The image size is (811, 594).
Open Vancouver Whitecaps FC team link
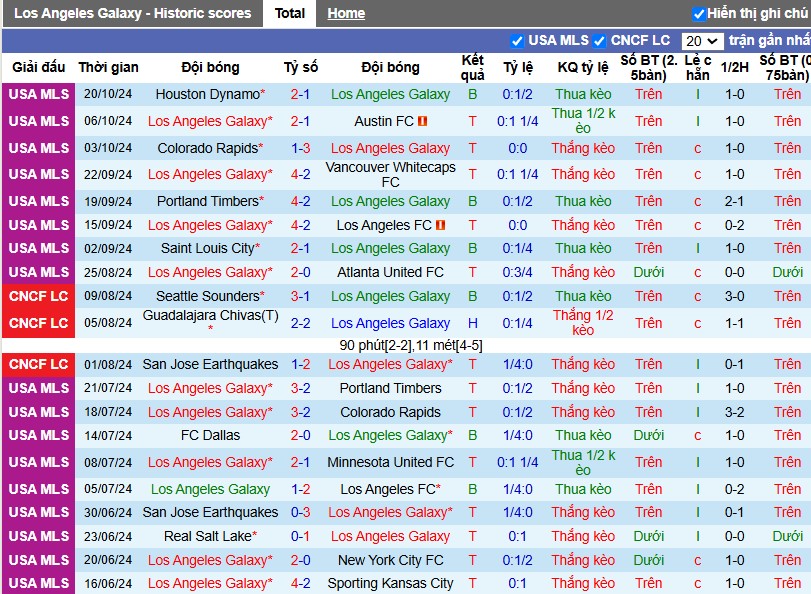391,174
